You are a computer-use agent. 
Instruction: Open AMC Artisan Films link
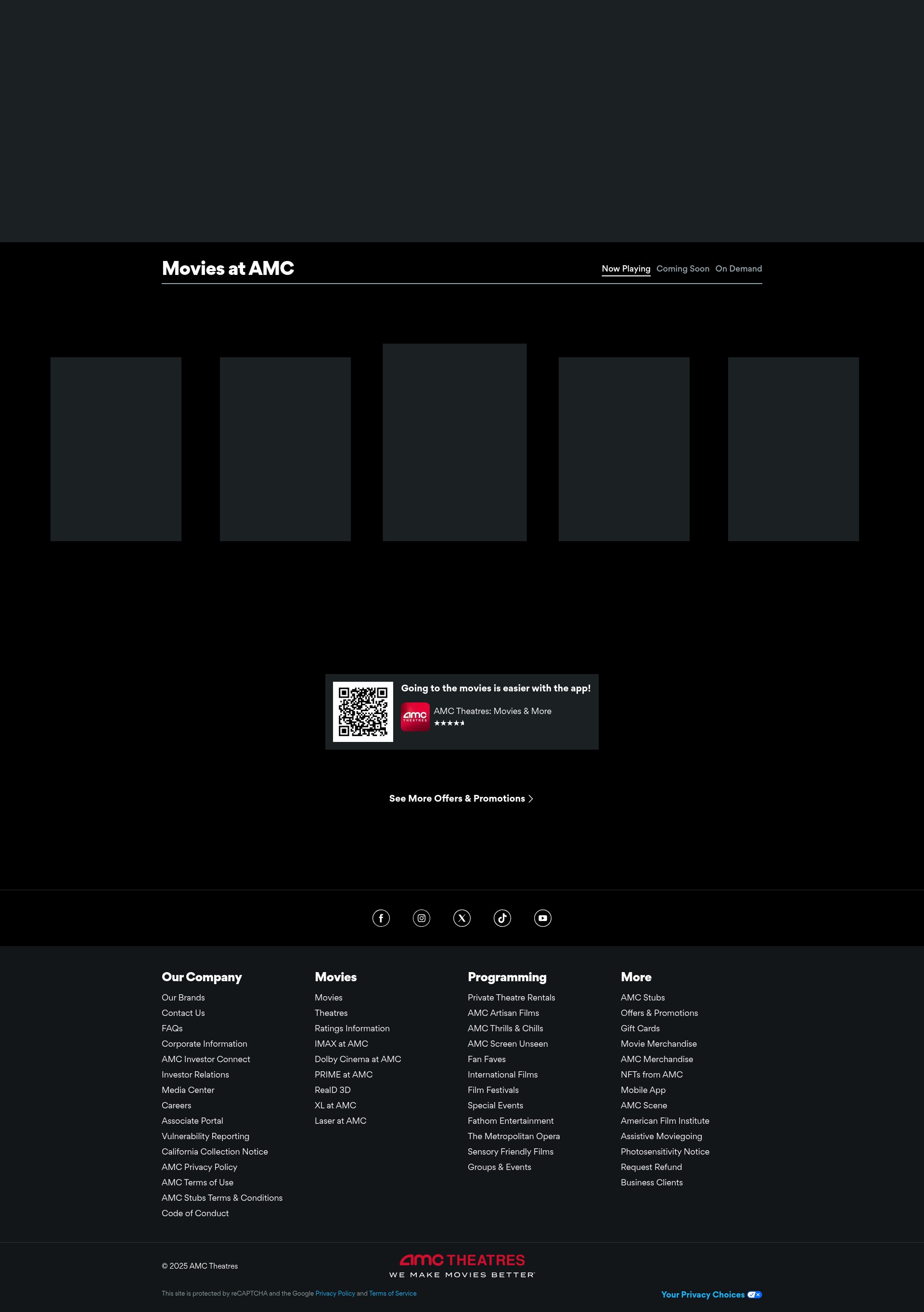(x=503, y=1013)
